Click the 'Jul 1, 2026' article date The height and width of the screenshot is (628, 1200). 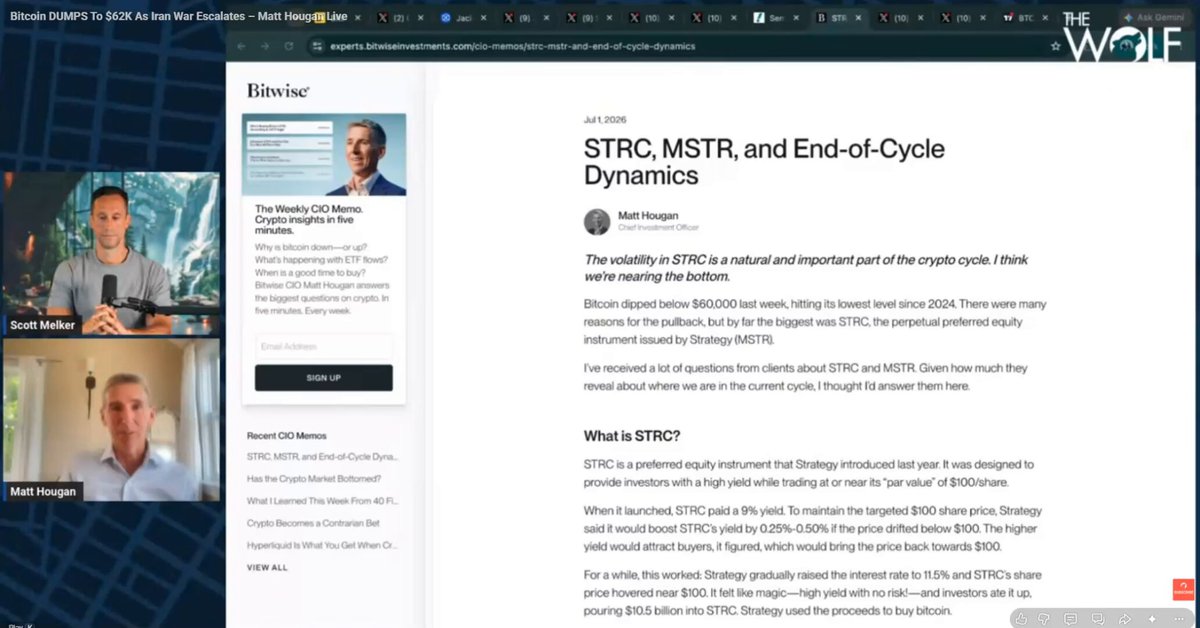pyautogui.click(x=605, y=120)
